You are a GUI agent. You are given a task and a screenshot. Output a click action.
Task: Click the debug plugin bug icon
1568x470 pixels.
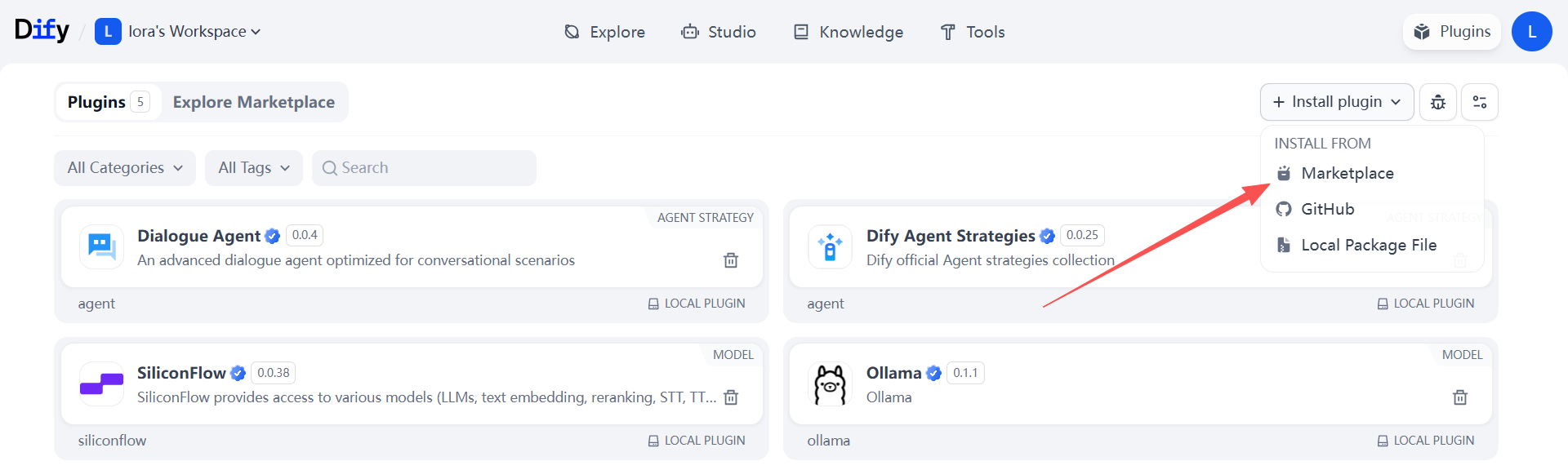click(1438, 102)
